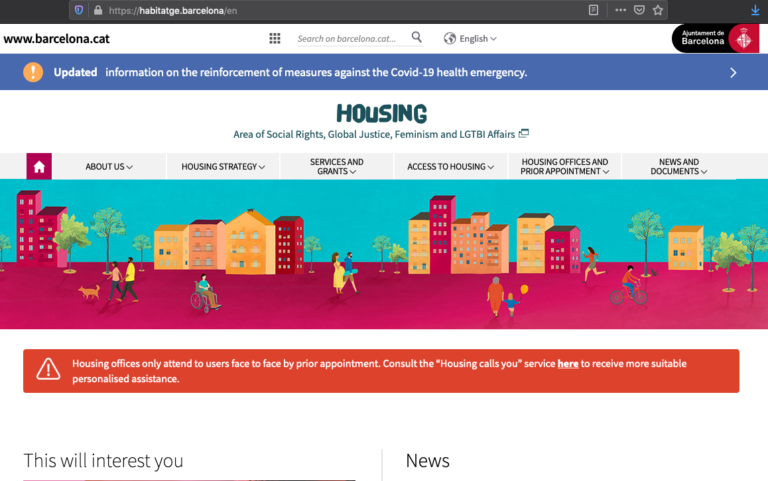Viewport: 768px width, 481px height.
Task: Toggle reader view icon in address bar
Action: coord(593,10)
